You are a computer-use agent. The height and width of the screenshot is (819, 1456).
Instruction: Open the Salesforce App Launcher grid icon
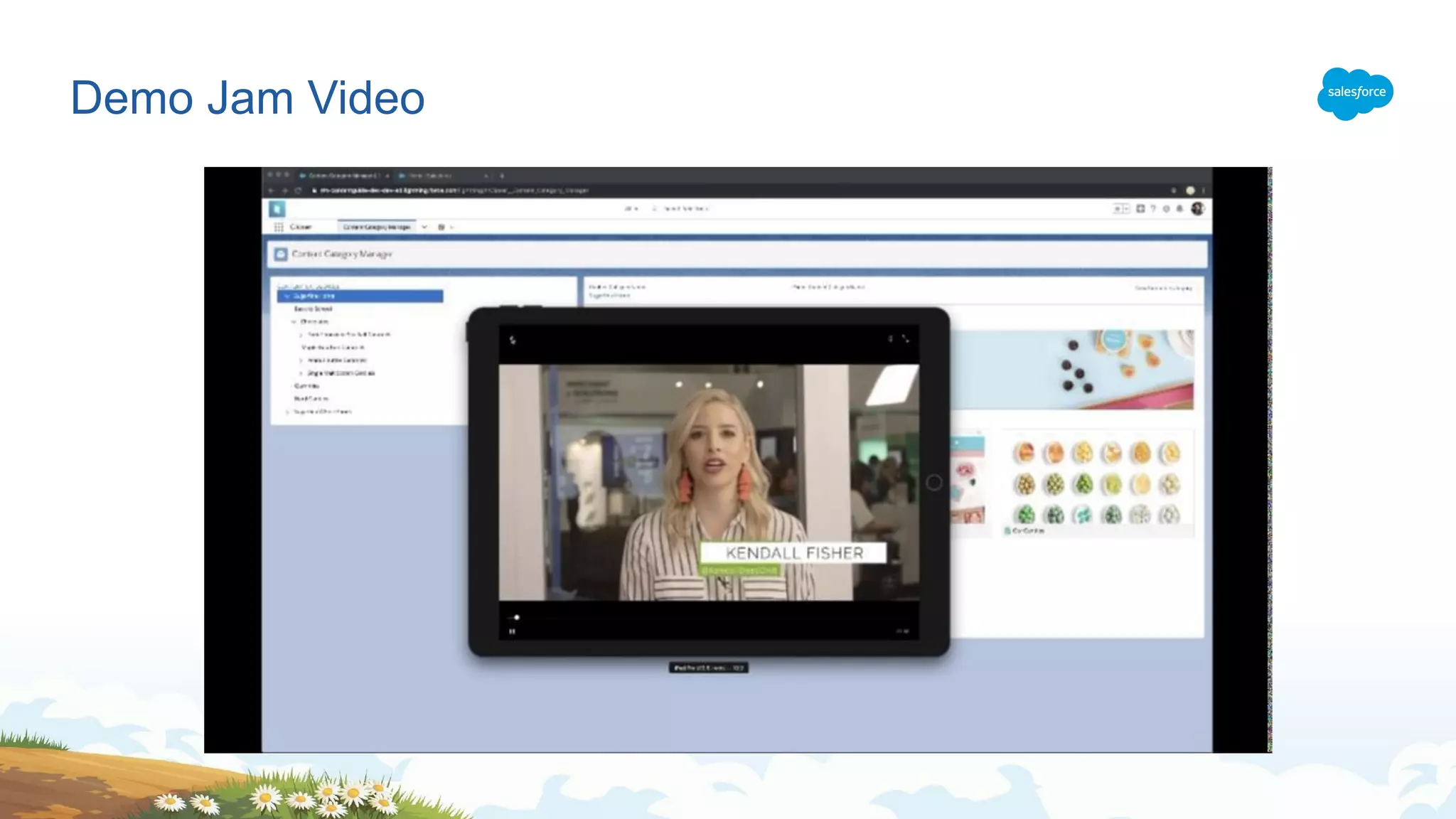click(x=279, y=227)
